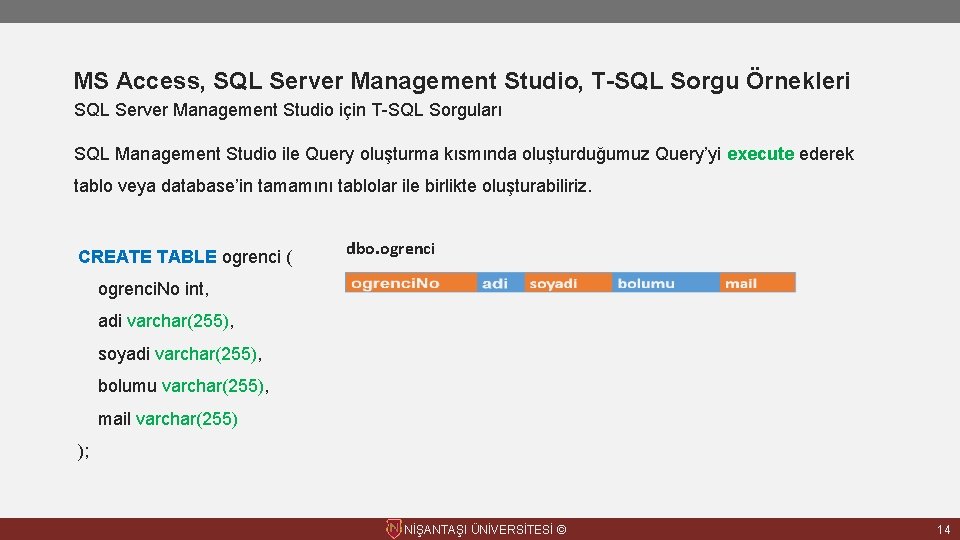Select the 'bolumu' column header

pyautogui.click(x=666, y=283)
